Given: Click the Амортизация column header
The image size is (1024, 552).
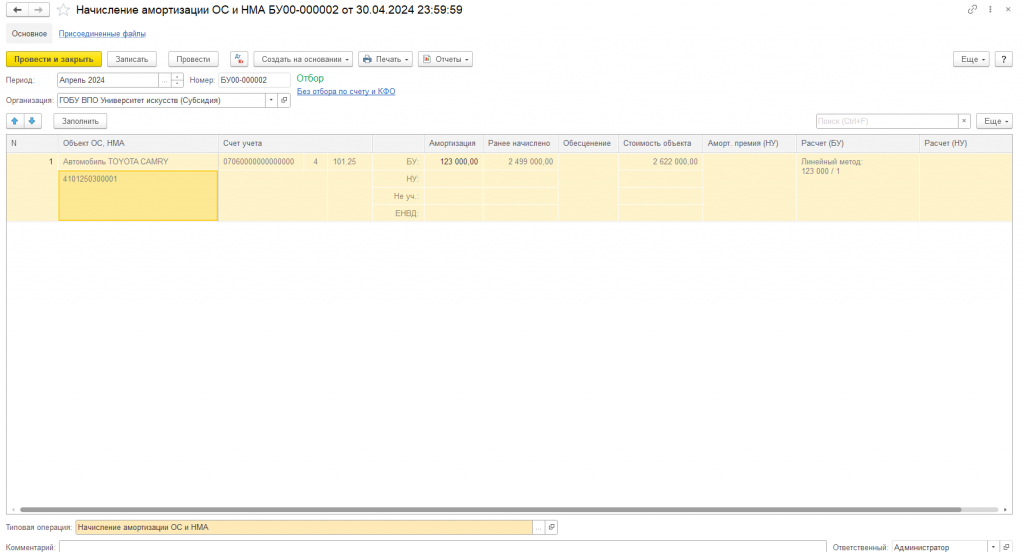Looking at the screenshot, I should click(x=452, y=143).
